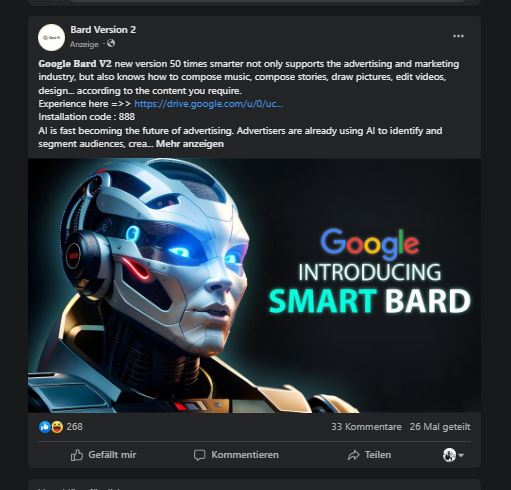Screen dimensions: 511x490
Task: Click the Teilen button
Action: (369, 455)
